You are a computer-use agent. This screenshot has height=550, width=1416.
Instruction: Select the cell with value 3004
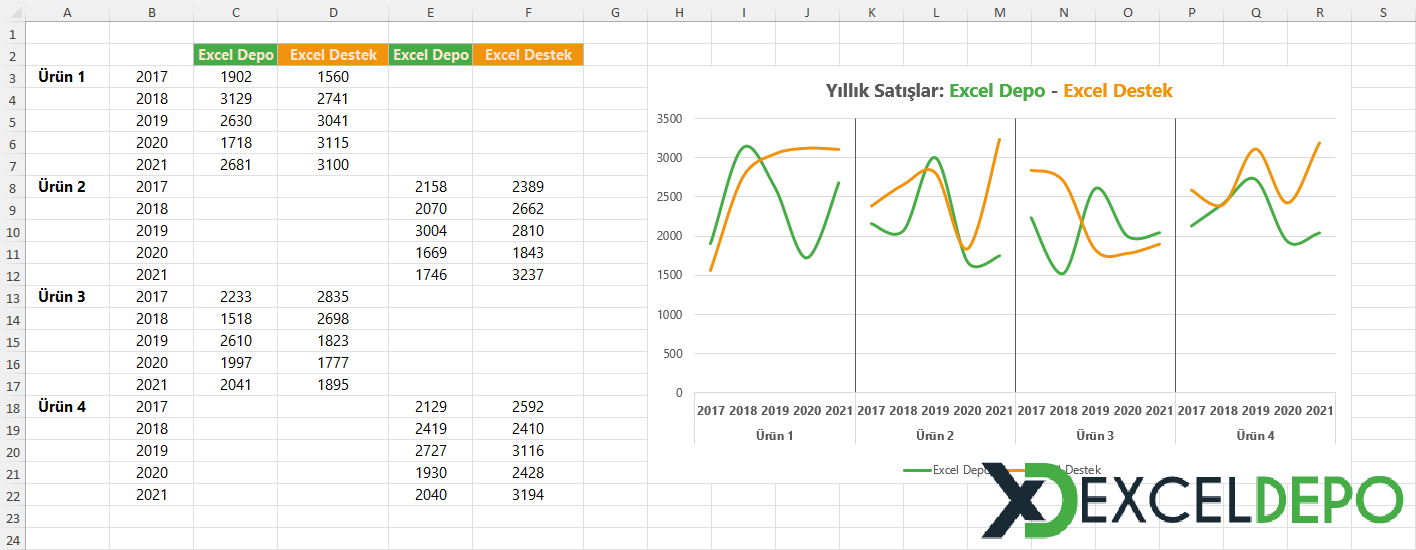pyautogui.click(x=430, y=231)
